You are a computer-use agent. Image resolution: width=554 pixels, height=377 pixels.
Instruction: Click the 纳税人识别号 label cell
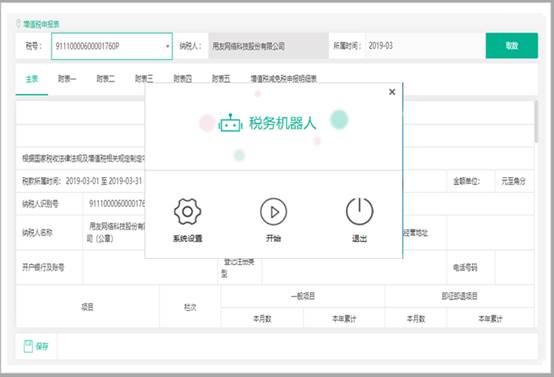[49, 204]
